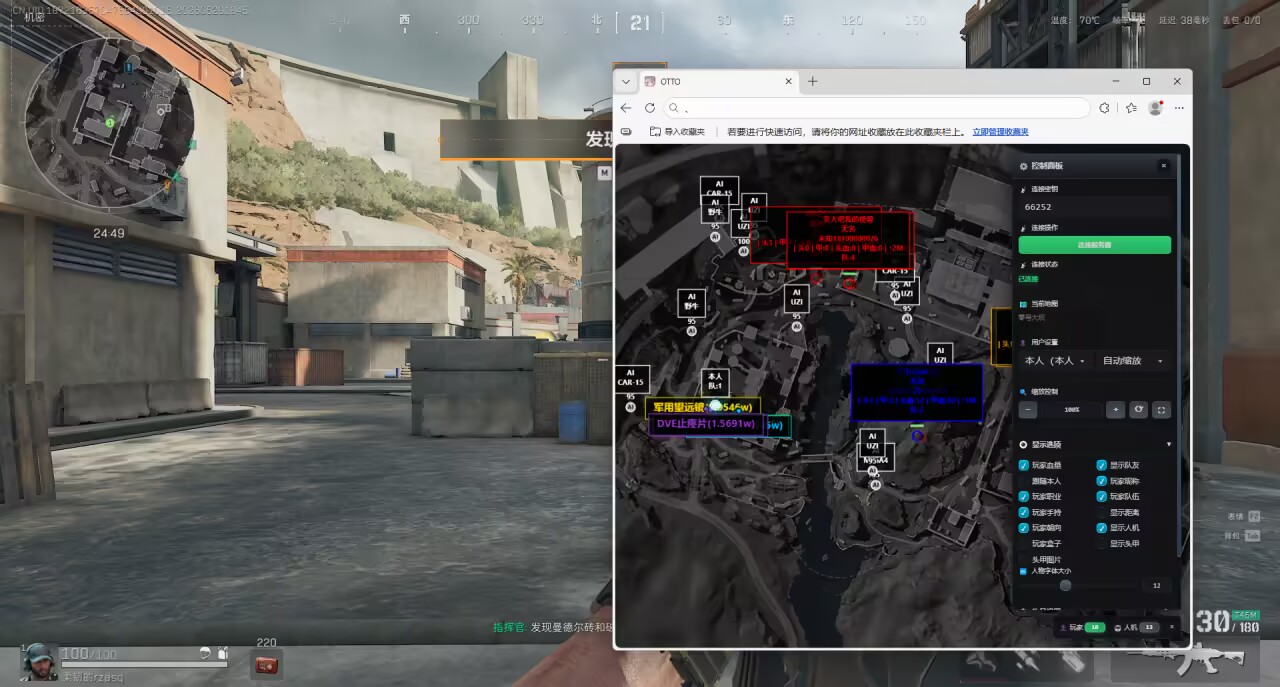1280x687 pixels.
Task: Open browser extensions puzzle icon
Action: pos(1104,108)
